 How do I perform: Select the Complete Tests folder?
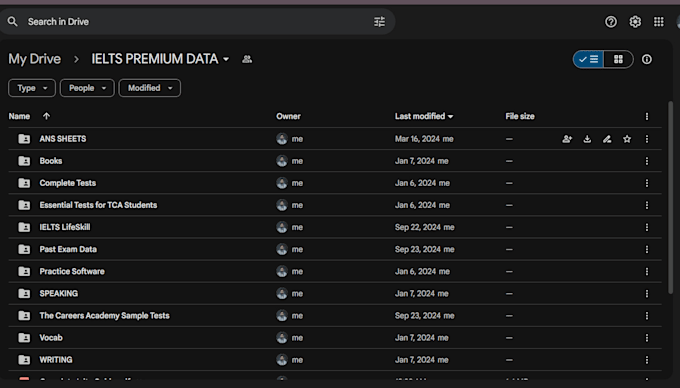68,183
